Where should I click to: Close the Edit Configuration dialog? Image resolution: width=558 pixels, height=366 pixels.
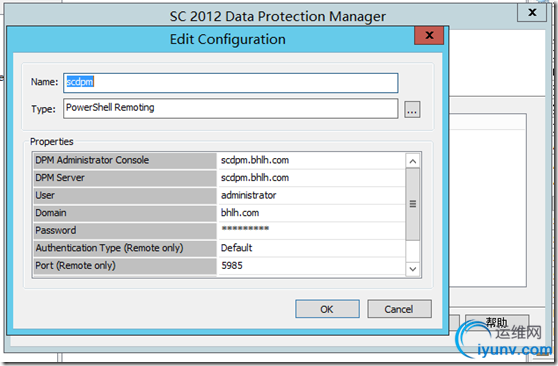(429, 35)
